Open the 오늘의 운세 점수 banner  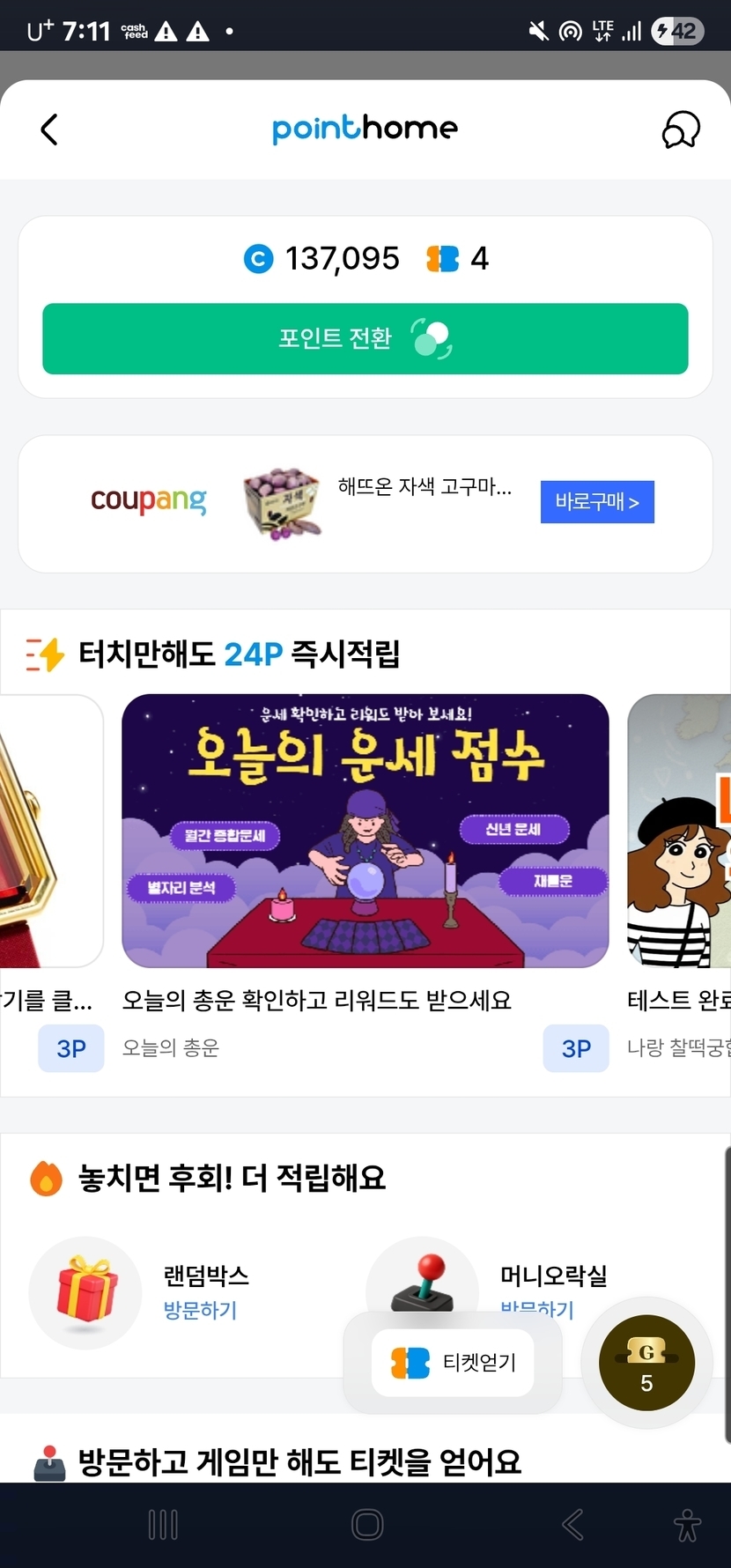tap(365, 831)
